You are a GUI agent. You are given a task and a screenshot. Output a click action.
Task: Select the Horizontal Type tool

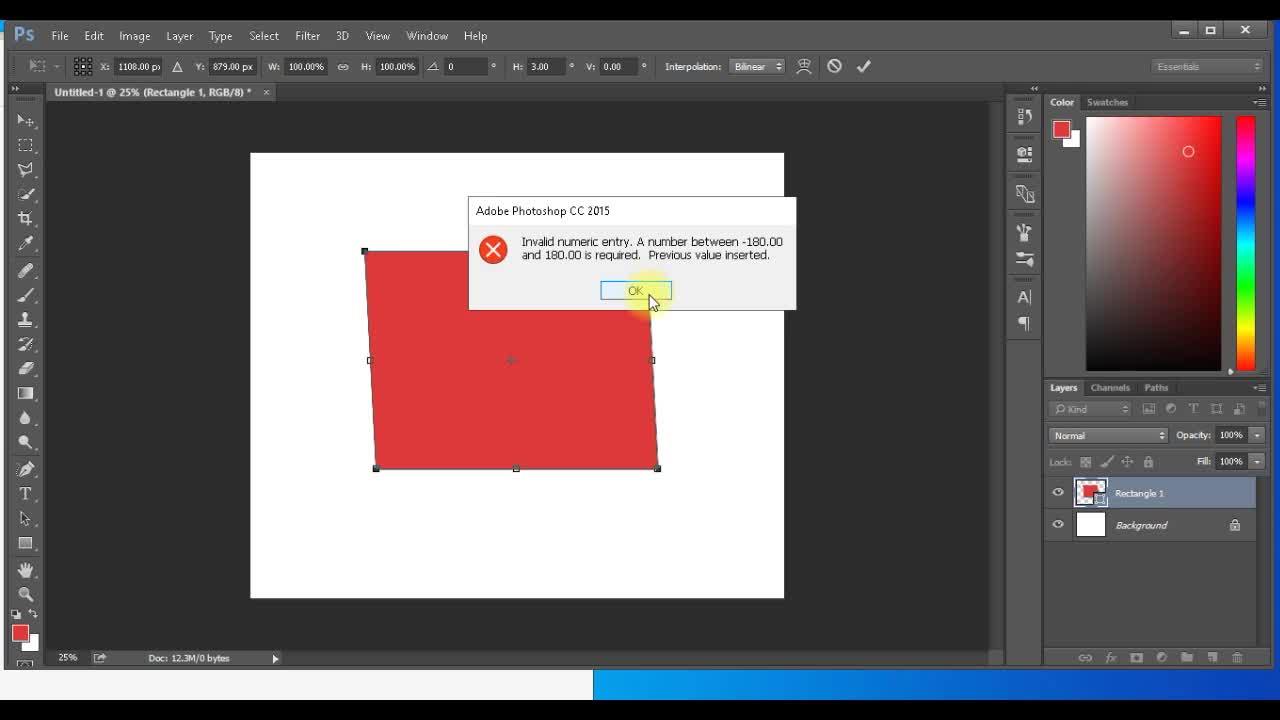25,494
